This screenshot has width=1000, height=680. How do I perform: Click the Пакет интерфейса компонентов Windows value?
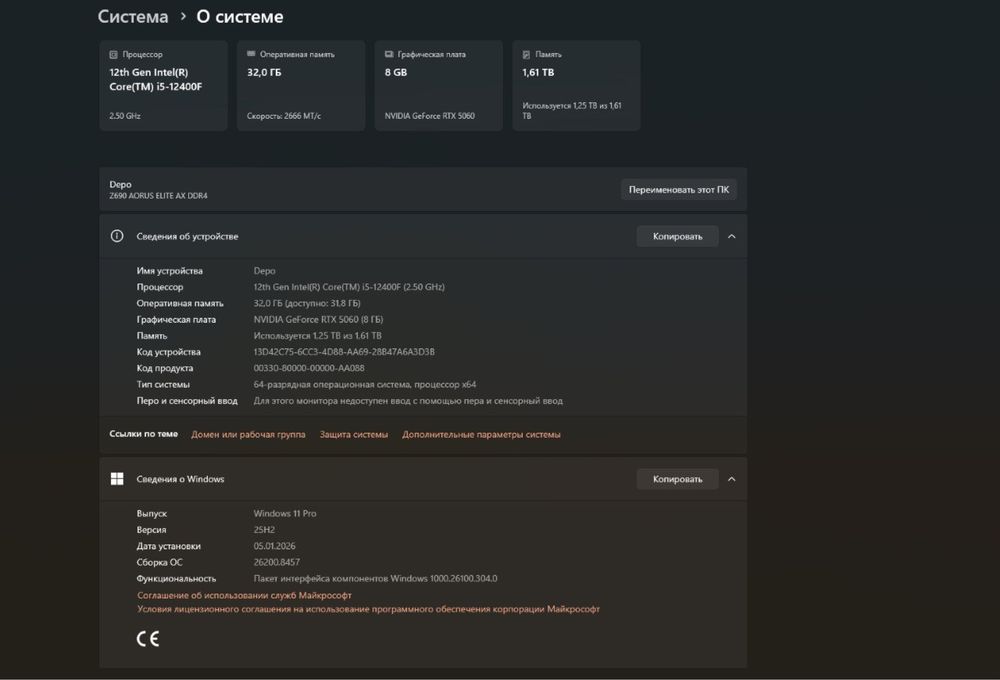pos(376,579)
